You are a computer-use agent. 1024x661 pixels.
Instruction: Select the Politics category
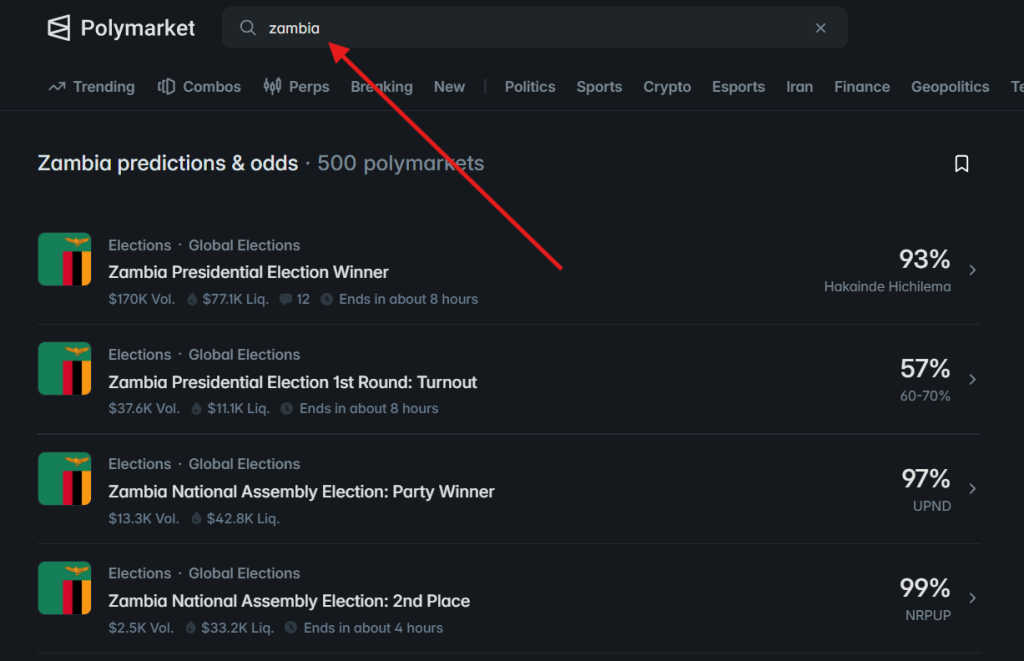(x=530, y=87)
